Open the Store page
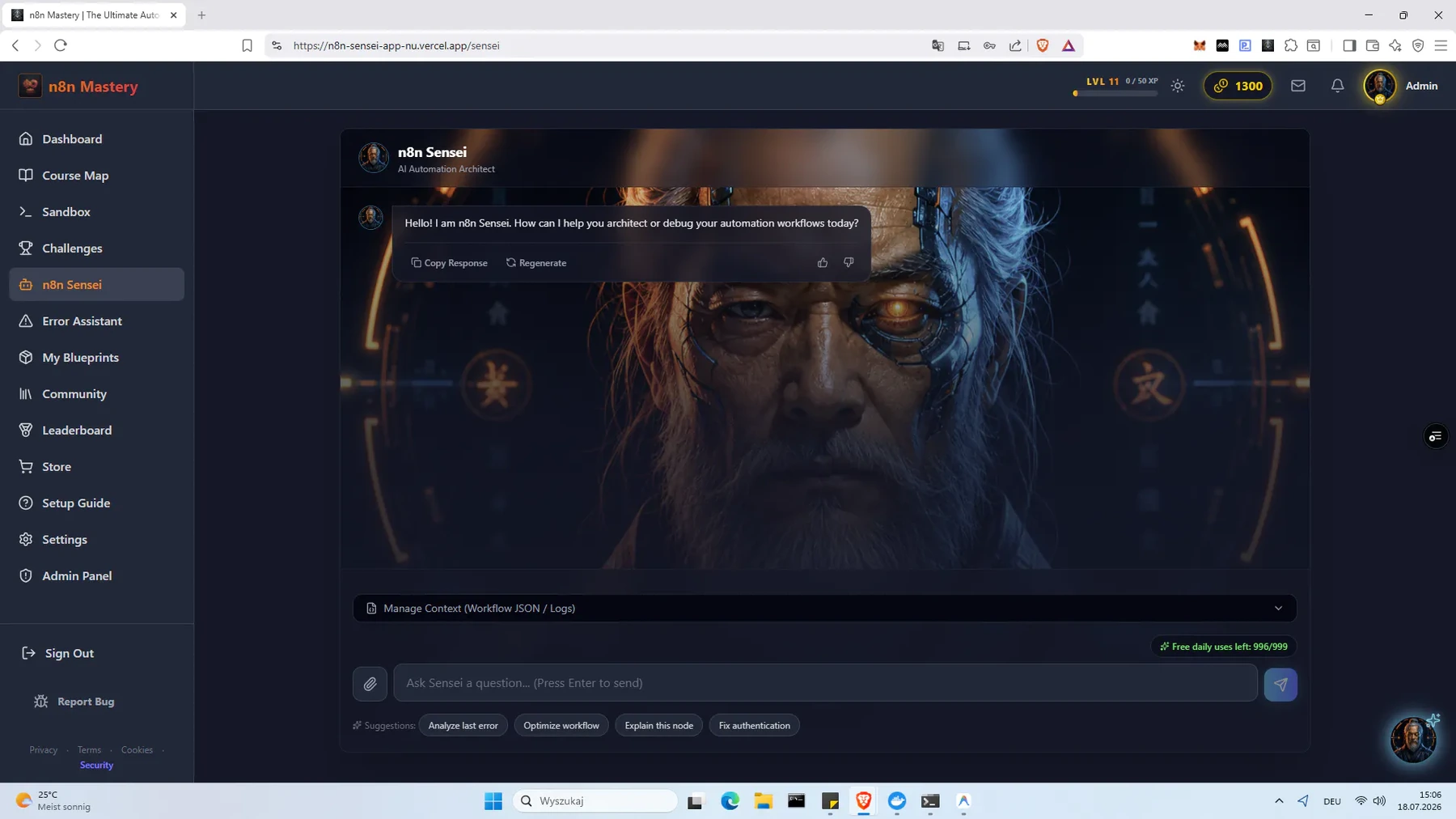The width and height of the screenshot is (1456, 819). point(97,467)
